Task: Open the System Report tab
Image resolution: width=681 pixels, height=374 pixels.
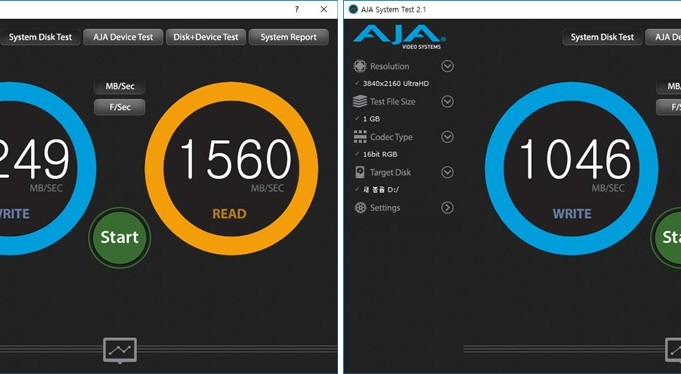Action: [x=289, y=37]
